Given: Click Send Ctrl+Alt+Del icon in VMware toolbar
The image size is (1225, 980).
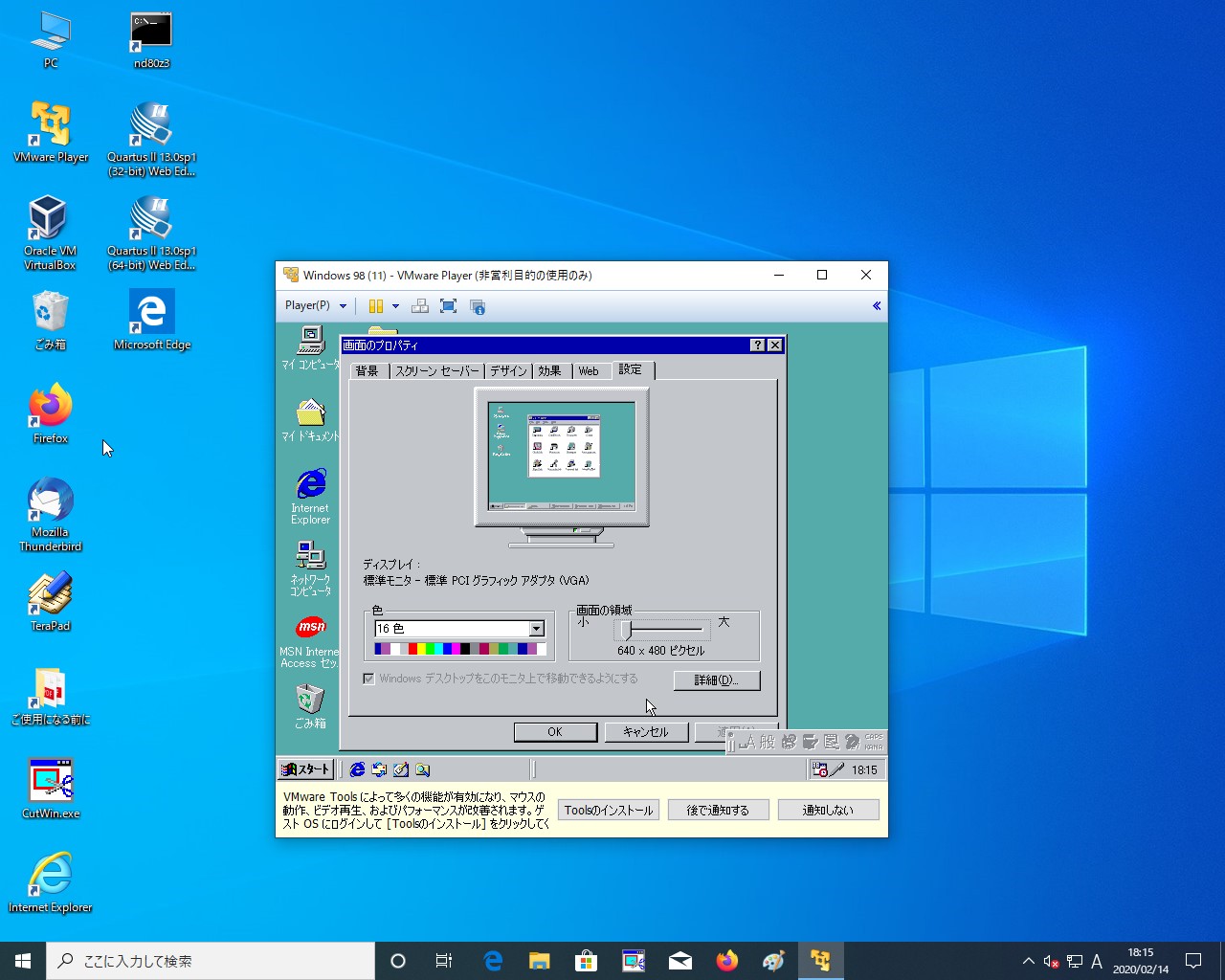Looking at the screenshot, I should pos(419,306).
